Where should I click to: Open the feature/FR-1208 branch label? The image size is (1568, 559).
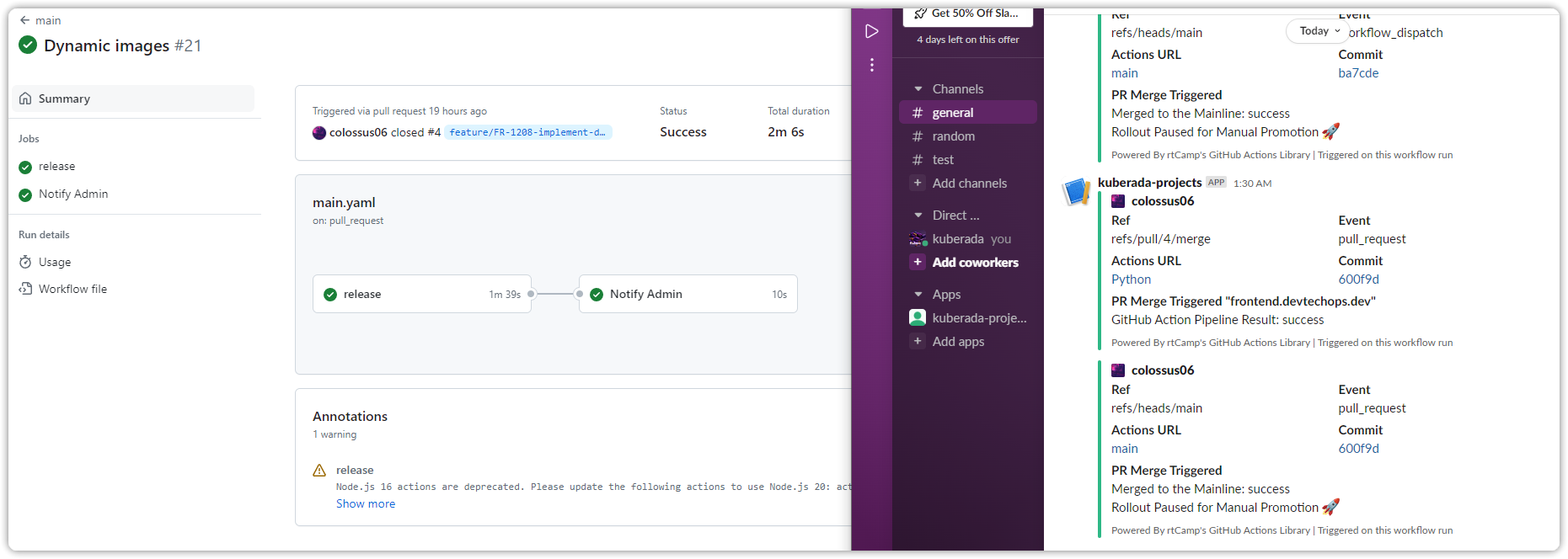(527, 132)
